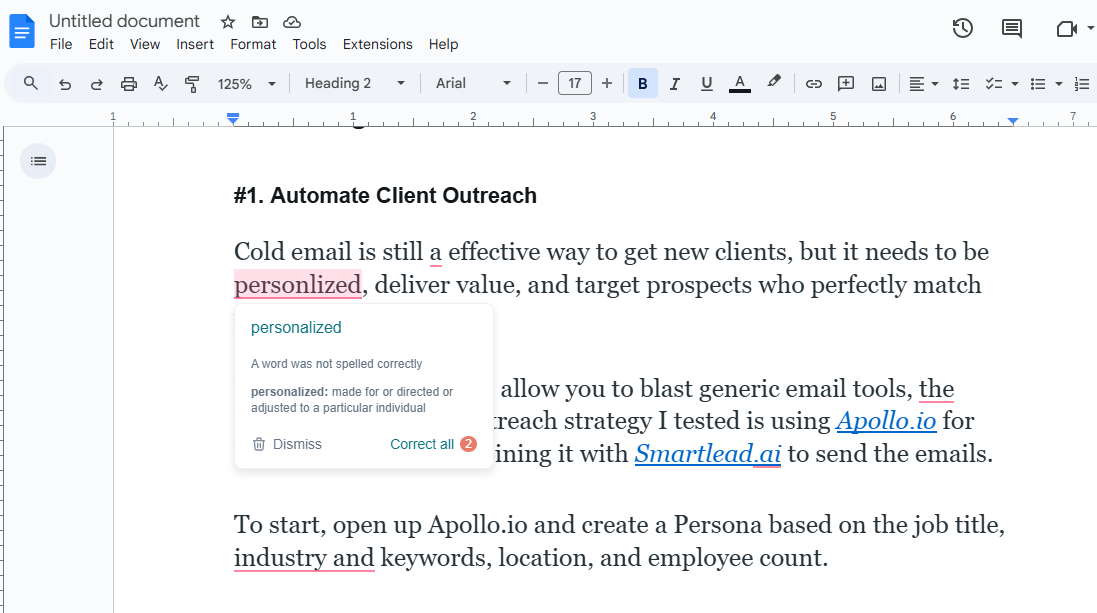Open the Extensions menu
Image resolution: width=1097 pixels, height=613 pixels.
tap(377, 44)
